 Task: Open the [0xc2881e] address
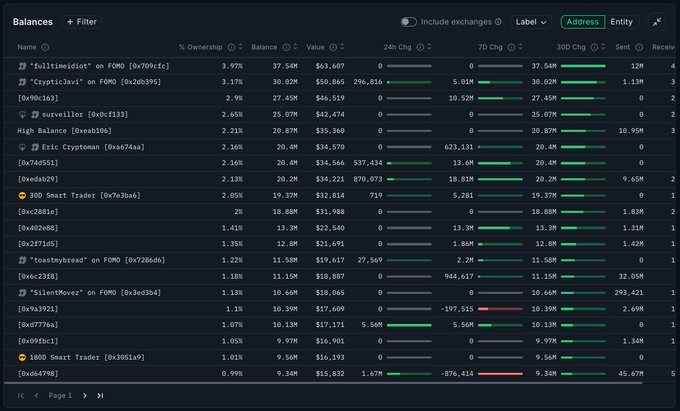point(38,212)
